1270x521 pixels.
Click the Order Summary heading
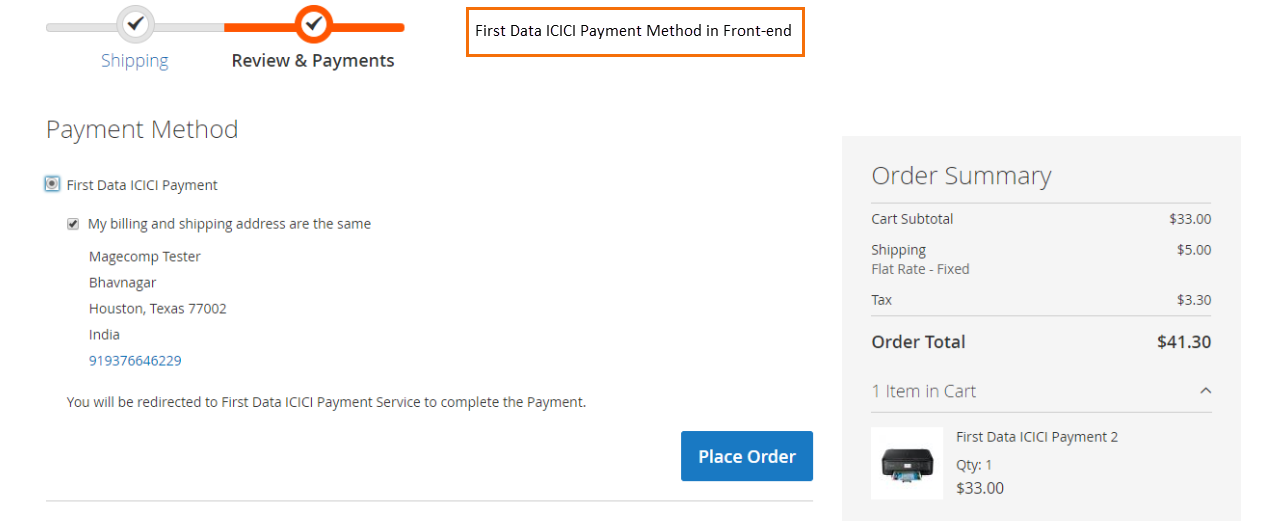tap(961, 176)
